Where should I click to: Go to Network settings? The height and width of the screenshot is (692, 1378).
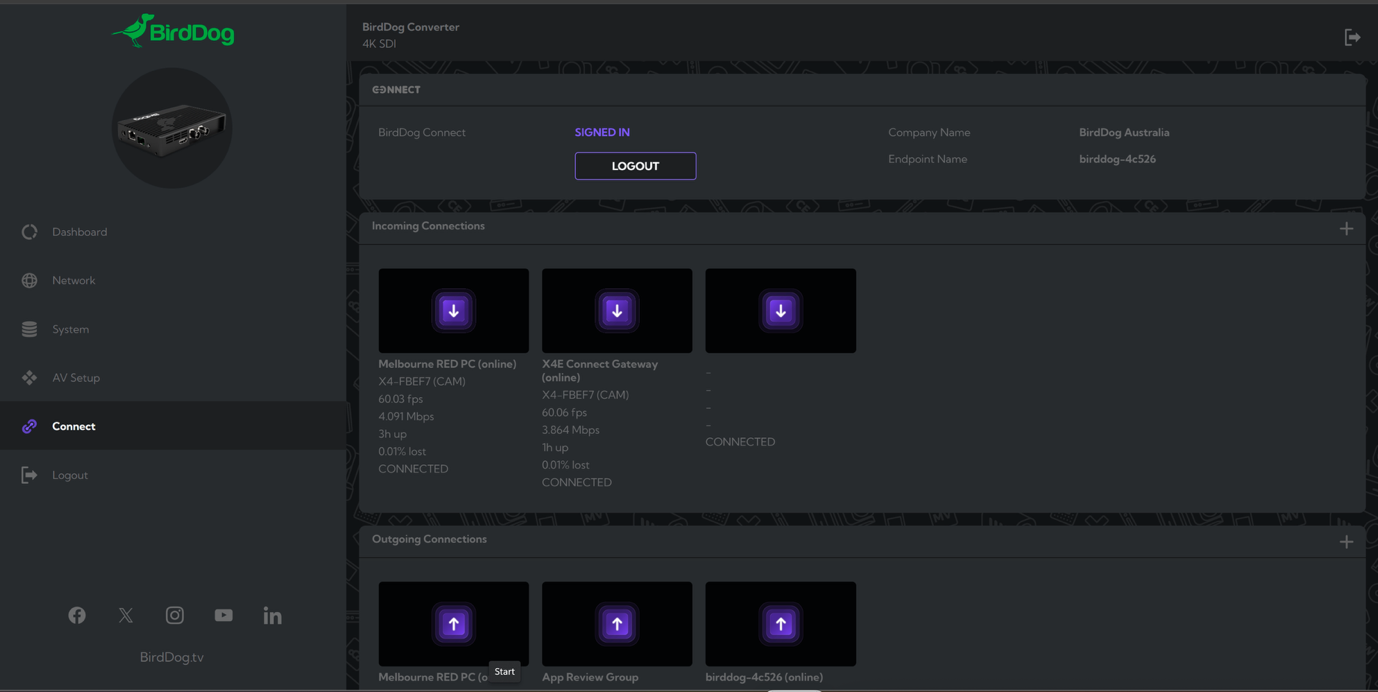(x=73, y=281)
